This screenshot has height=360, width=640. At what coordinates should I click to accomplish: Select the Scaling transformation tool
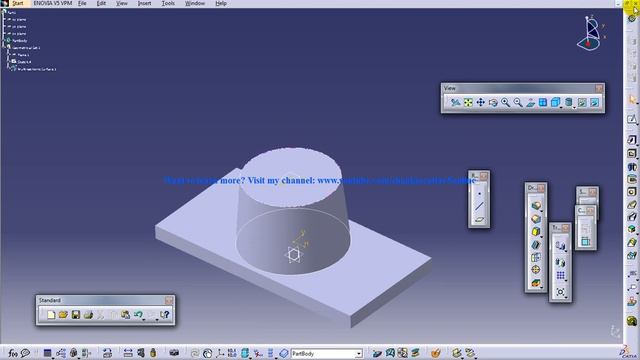pyautogui.click(x=560, y=292)
